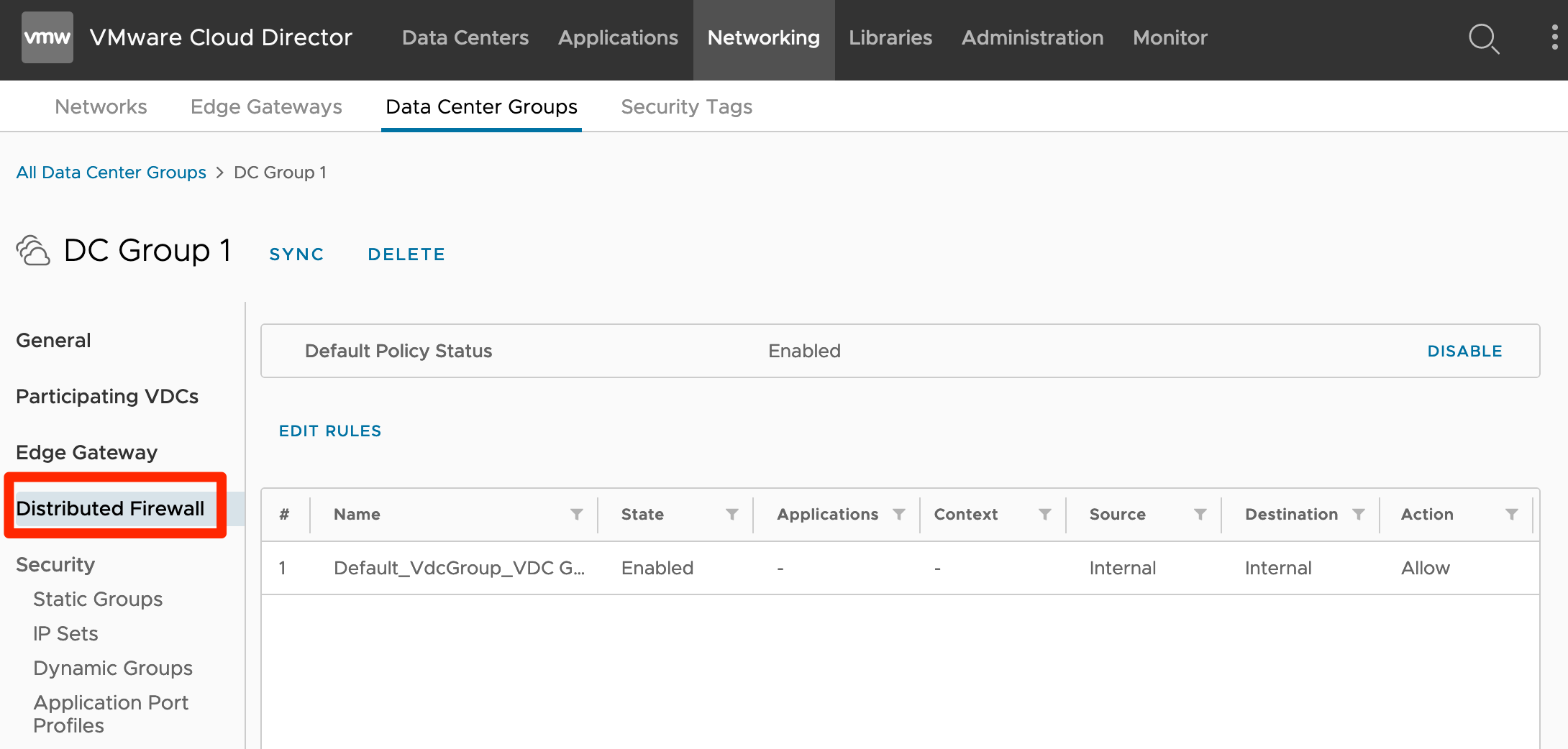
Task: Disable the default policy status
Action: (1464, 351)
